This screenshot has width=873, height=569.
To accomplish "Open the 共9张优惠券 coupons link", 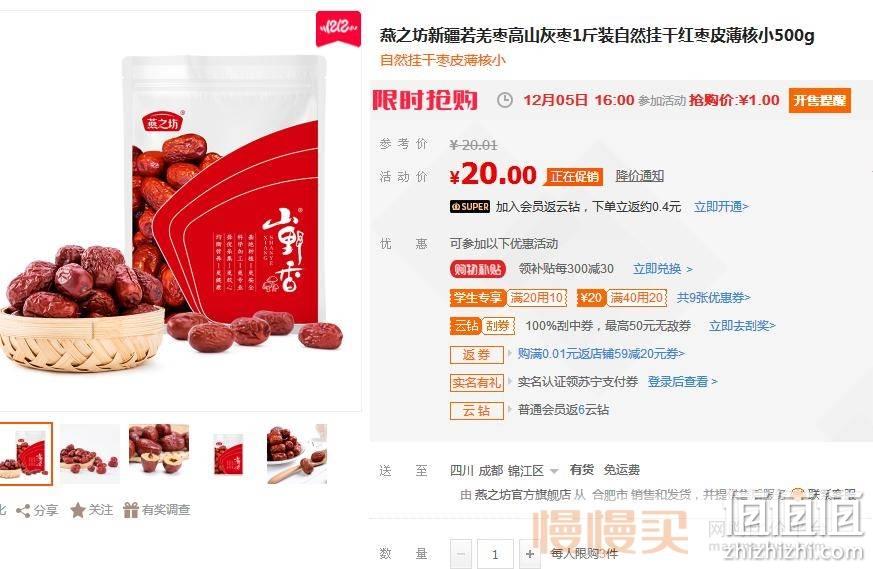I will [x=713, y=298].
